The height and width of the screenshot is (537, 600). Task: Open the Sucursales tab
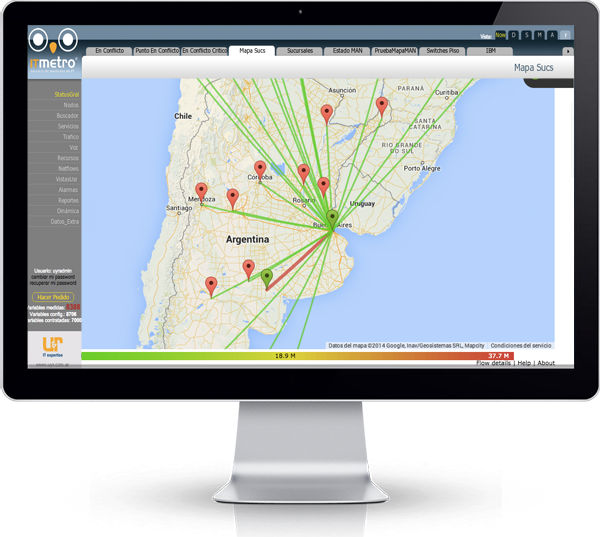[300, 51]
